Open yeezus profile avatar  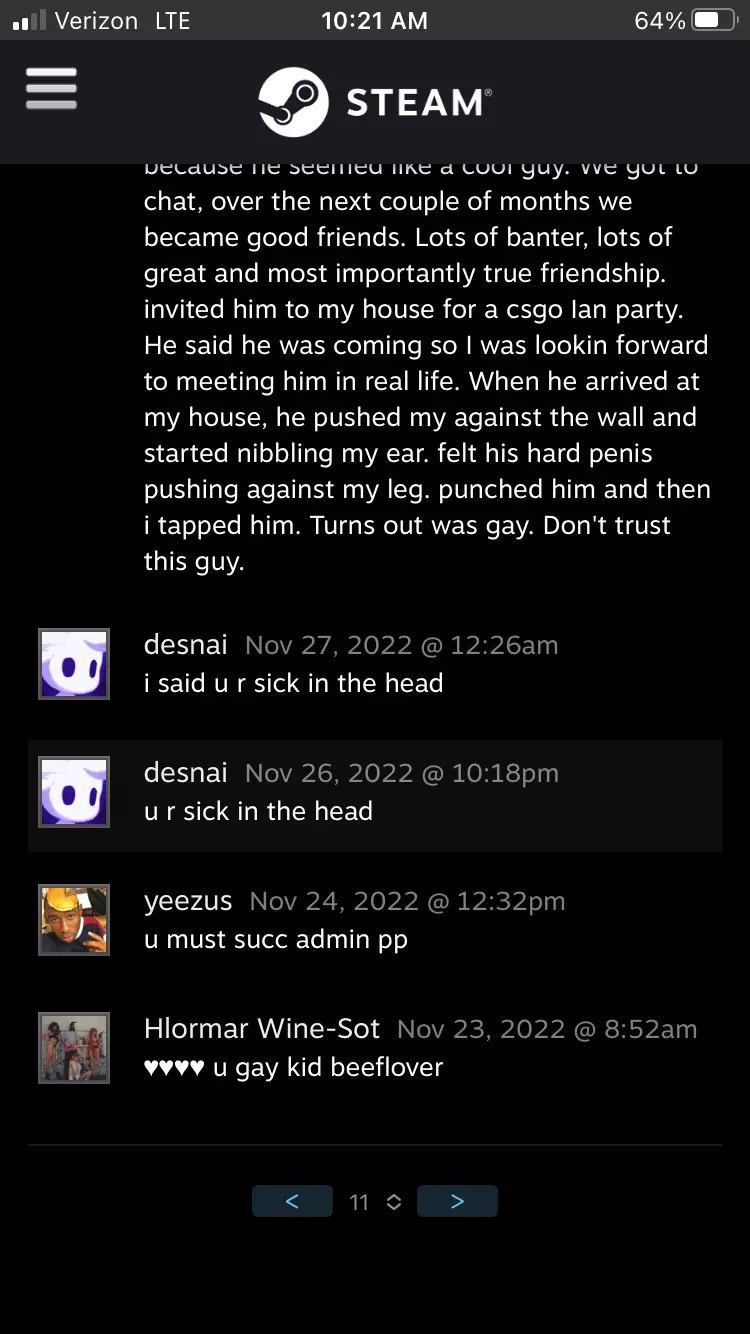pos(74,920)
